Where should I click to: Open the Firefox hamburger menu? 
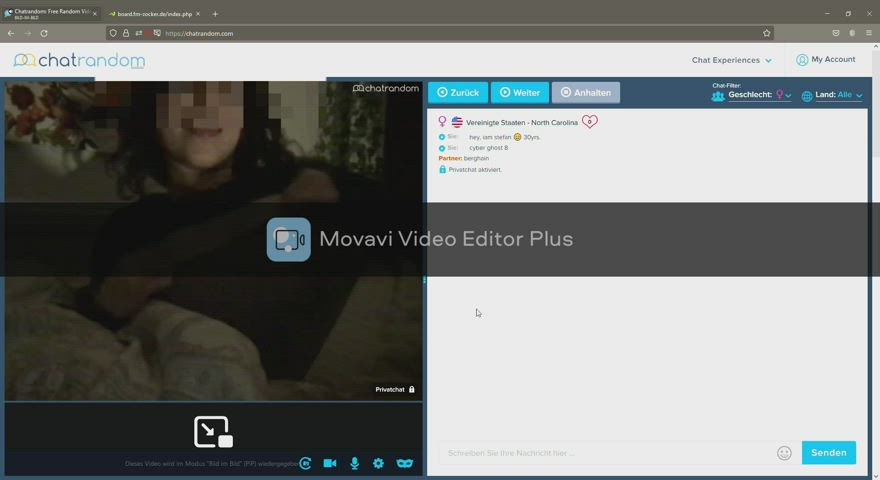868,33
